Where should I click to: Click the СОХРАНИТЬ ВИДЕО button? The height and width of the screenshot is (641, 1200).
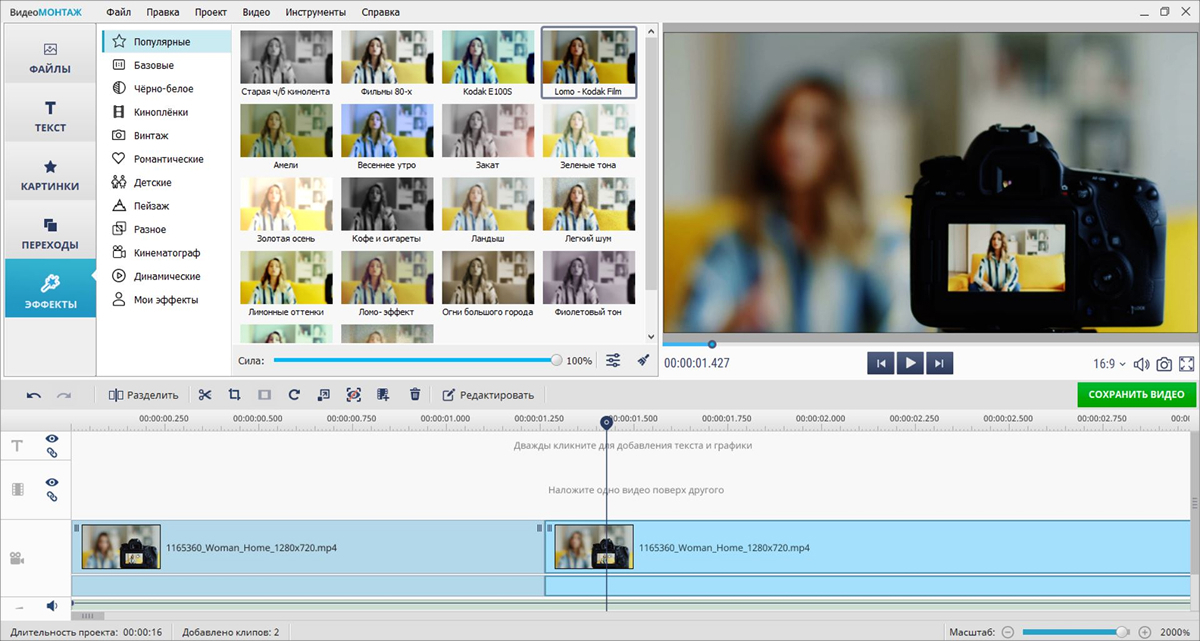coord(1136,395)
